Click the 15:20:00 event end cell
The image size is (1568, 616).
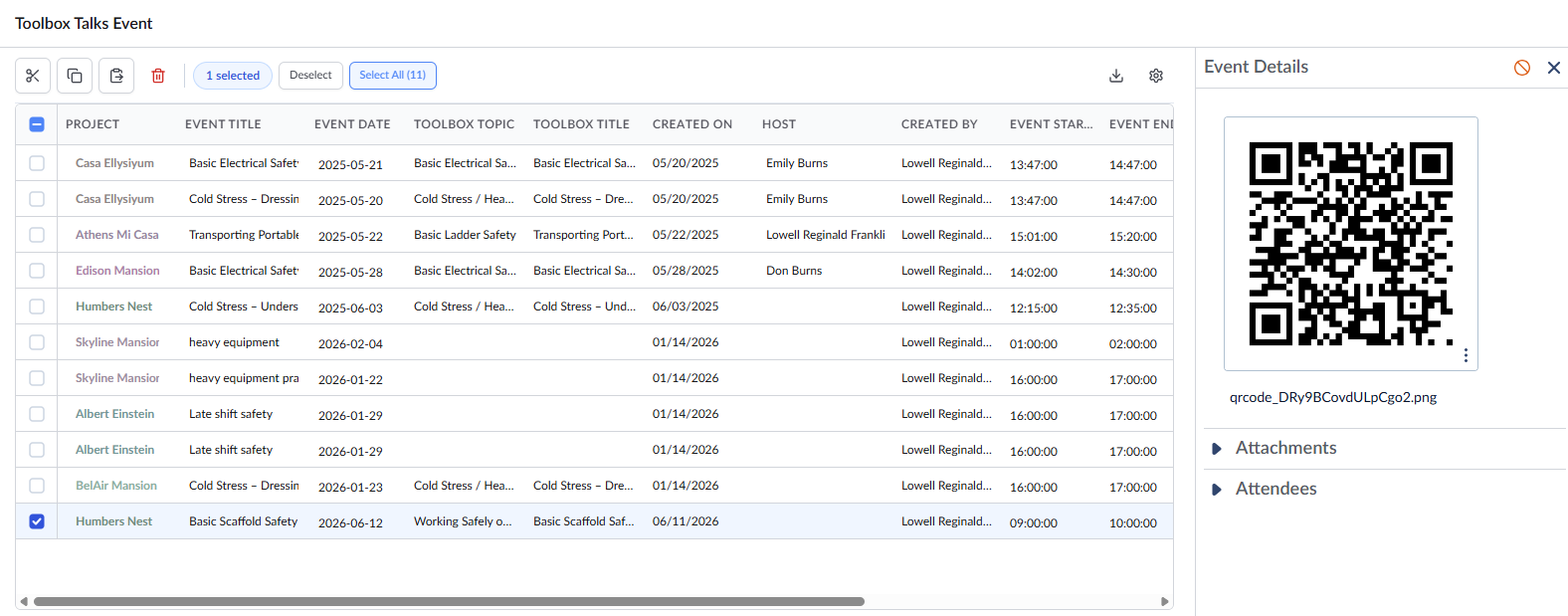[x=1133, y=237]
